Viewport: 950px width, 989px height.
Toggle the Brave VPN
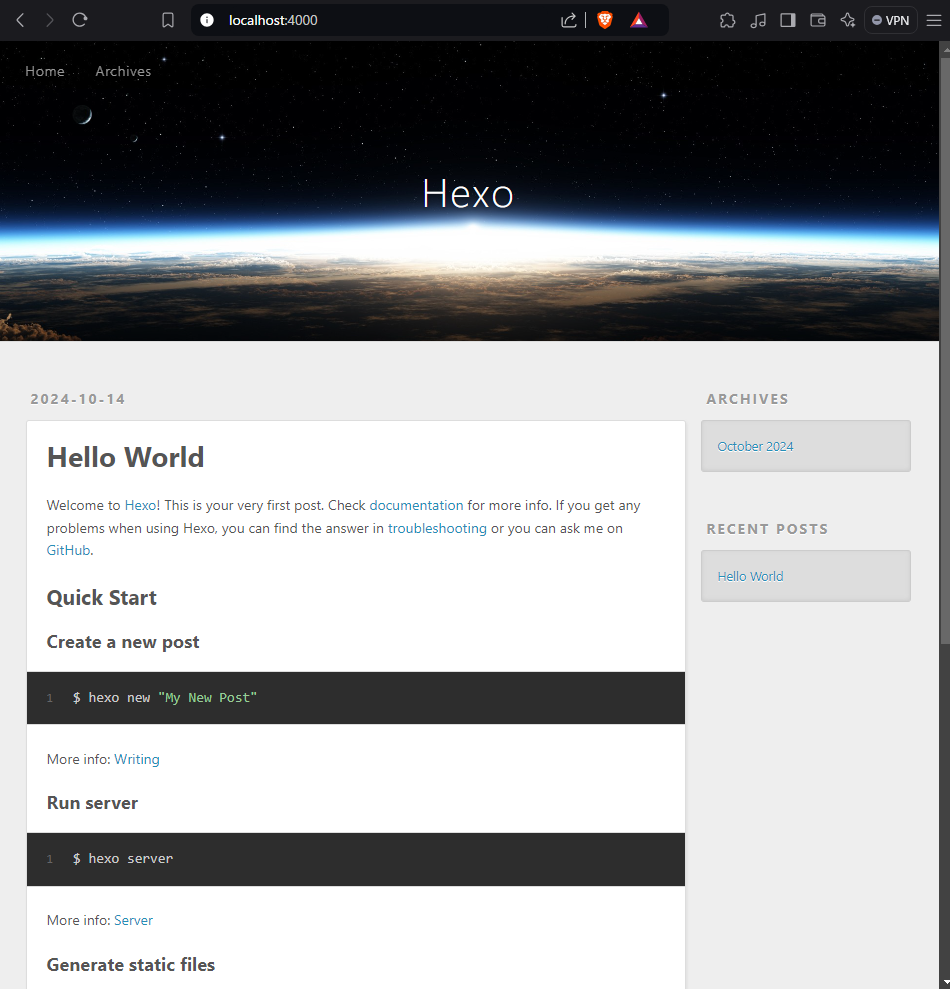click(890, 19)
